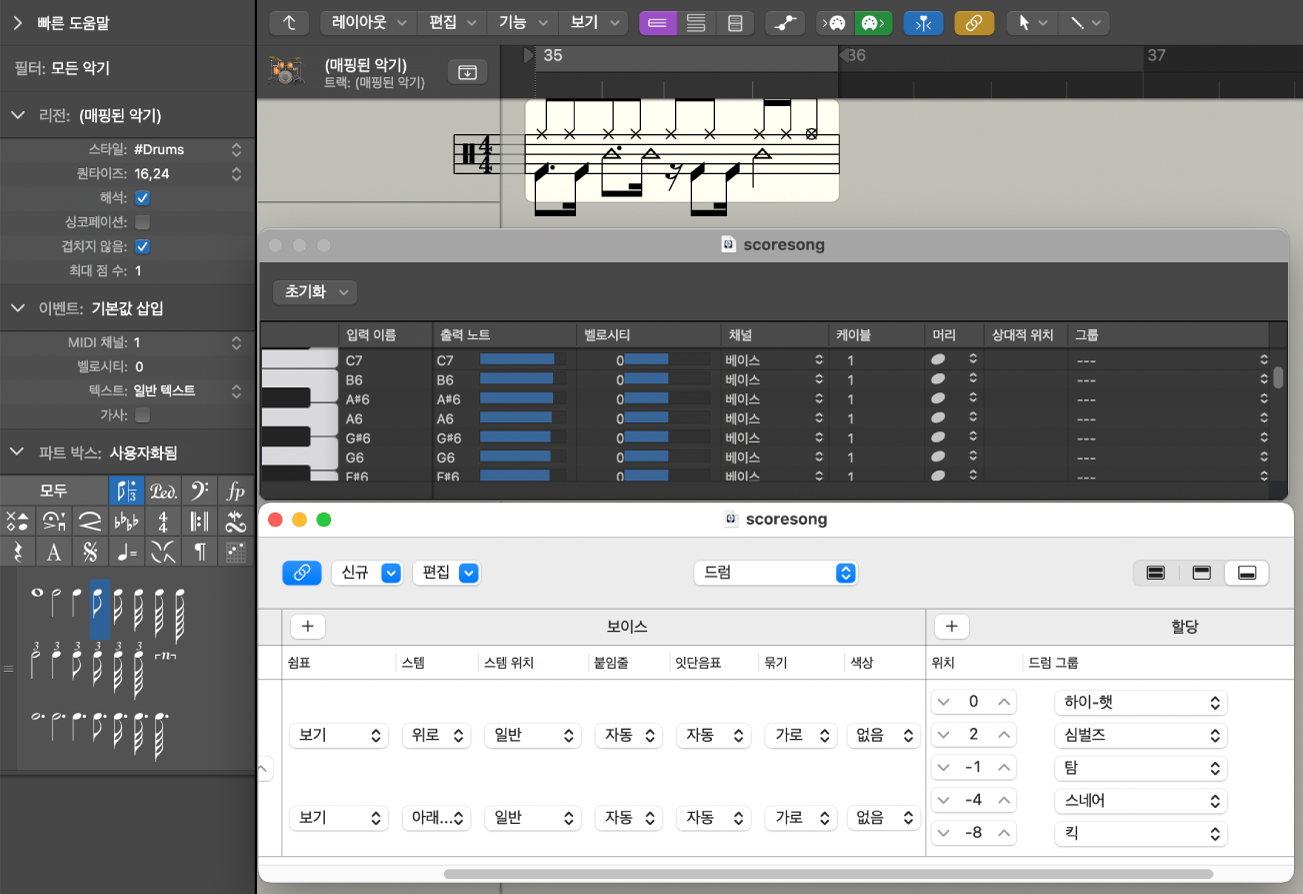Pick the whole note in Part Box

point(37,595)
